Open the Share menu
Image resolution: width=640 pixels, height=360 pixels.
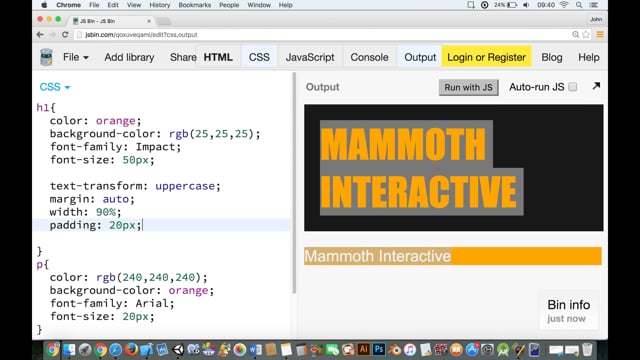[183, 57]
